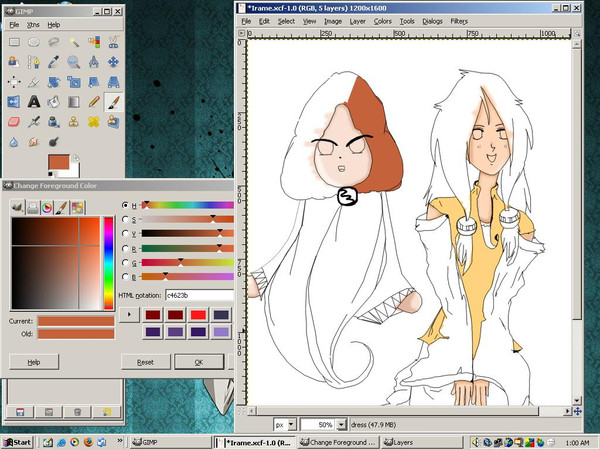
Task: Open the Xtns menu in toolbox
Action: pos(33,25)
